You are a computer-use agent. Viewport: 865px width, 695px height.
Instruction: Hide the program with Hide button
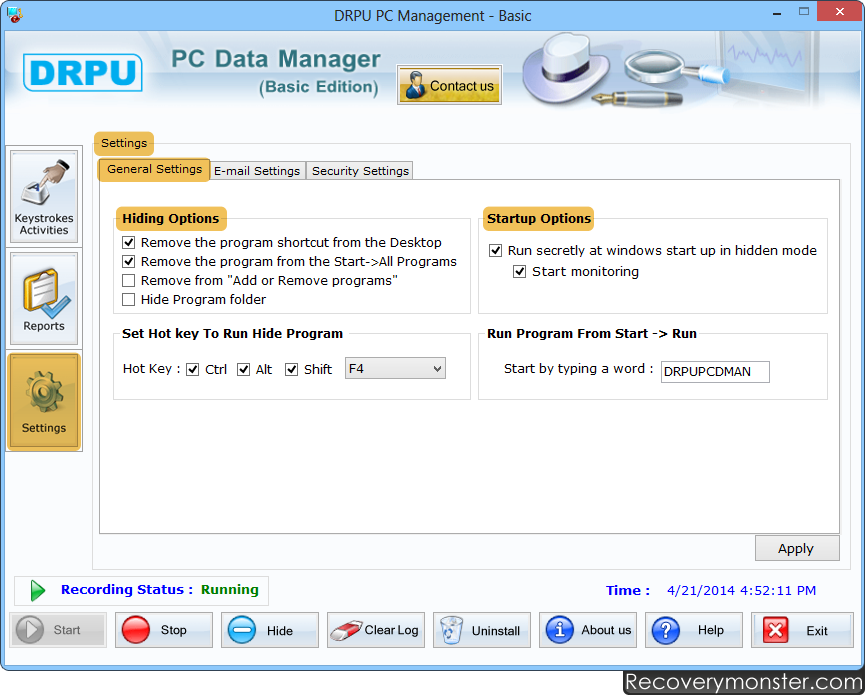click(270, 630)
